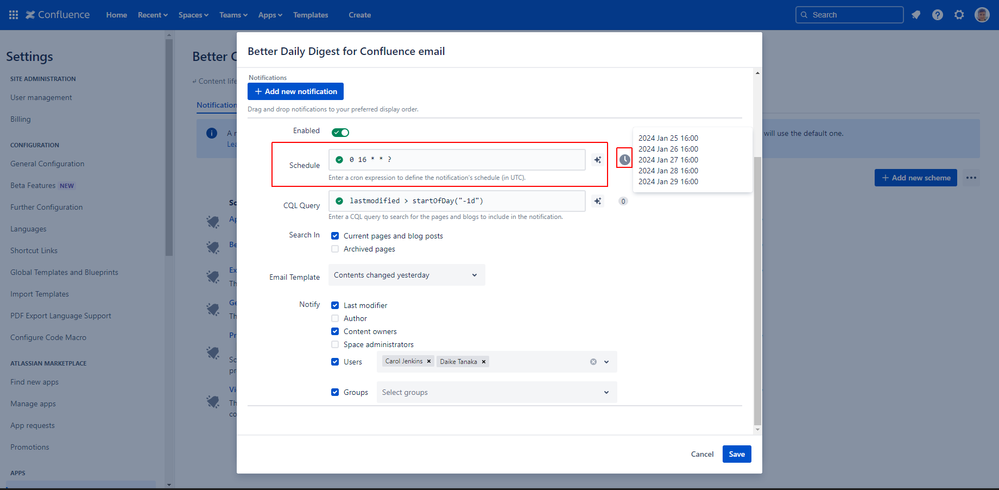This screenshot has width=999, height=490.
Task: Enable the Space administrators checkbox
Action: tap(336, 344)
